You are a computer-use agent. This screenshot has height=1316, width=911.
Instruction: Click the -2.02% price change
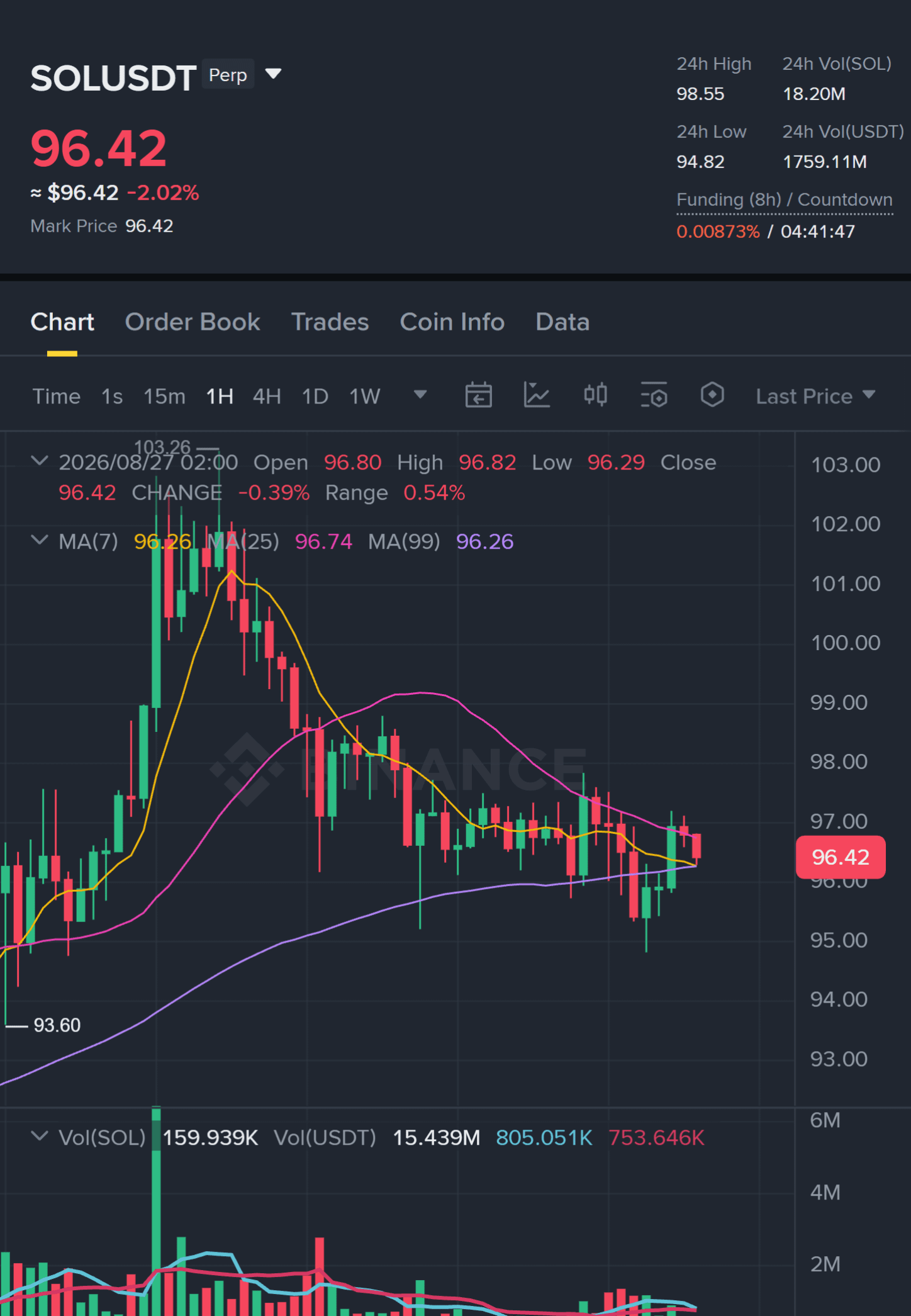click(163, 193)
